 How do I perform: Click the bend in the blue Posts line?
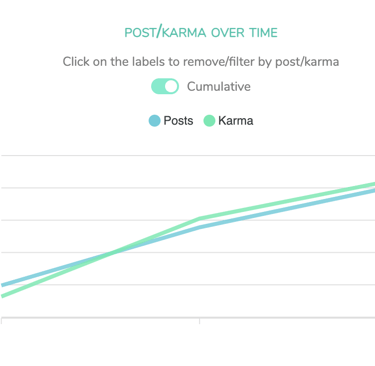[199, 227]
